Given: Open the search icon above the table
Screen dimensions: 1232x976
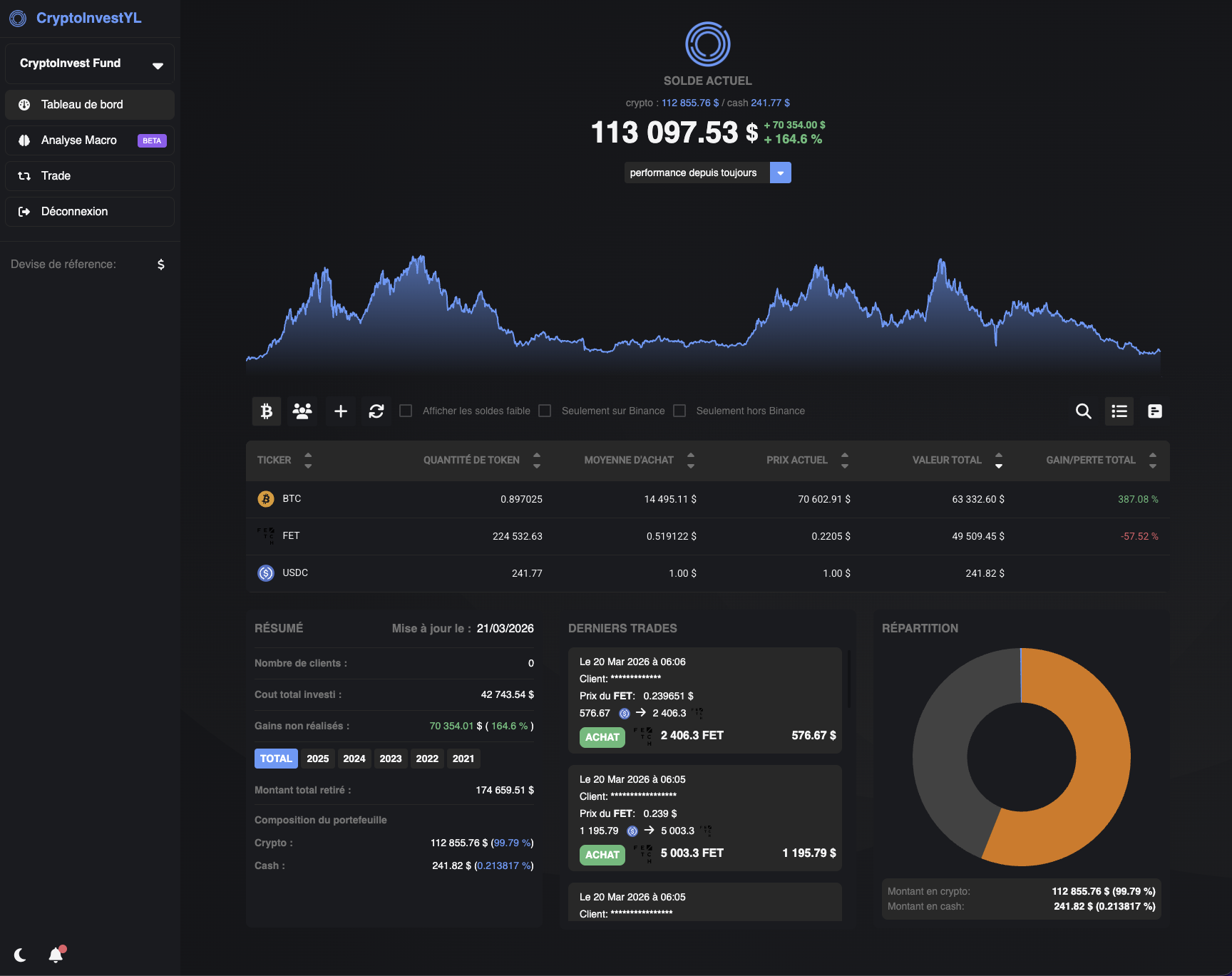Looking at the screenshot, I should (x=1083, y=411).
